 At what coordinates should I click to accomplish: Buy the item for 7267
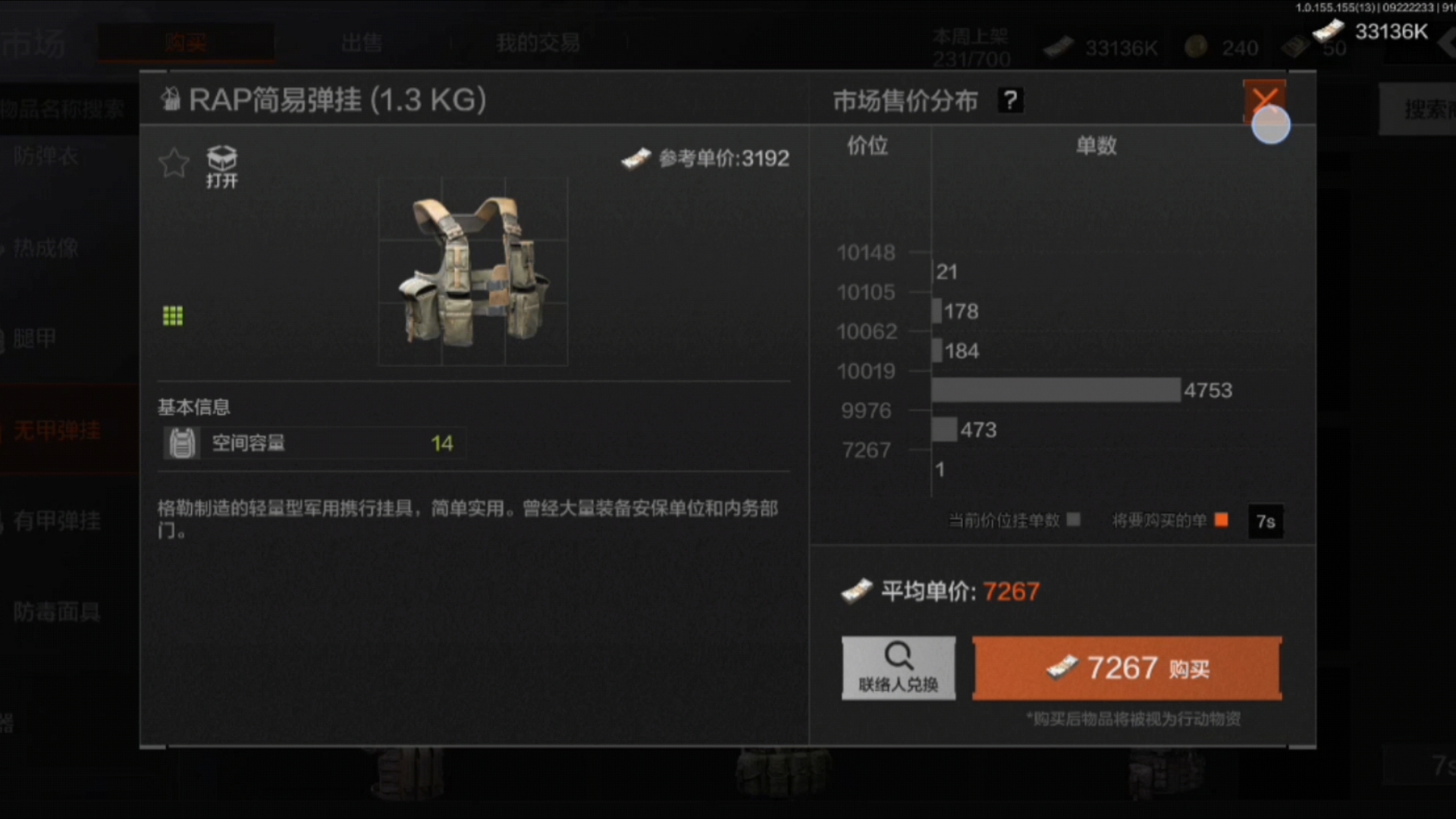click(1127, 668)
